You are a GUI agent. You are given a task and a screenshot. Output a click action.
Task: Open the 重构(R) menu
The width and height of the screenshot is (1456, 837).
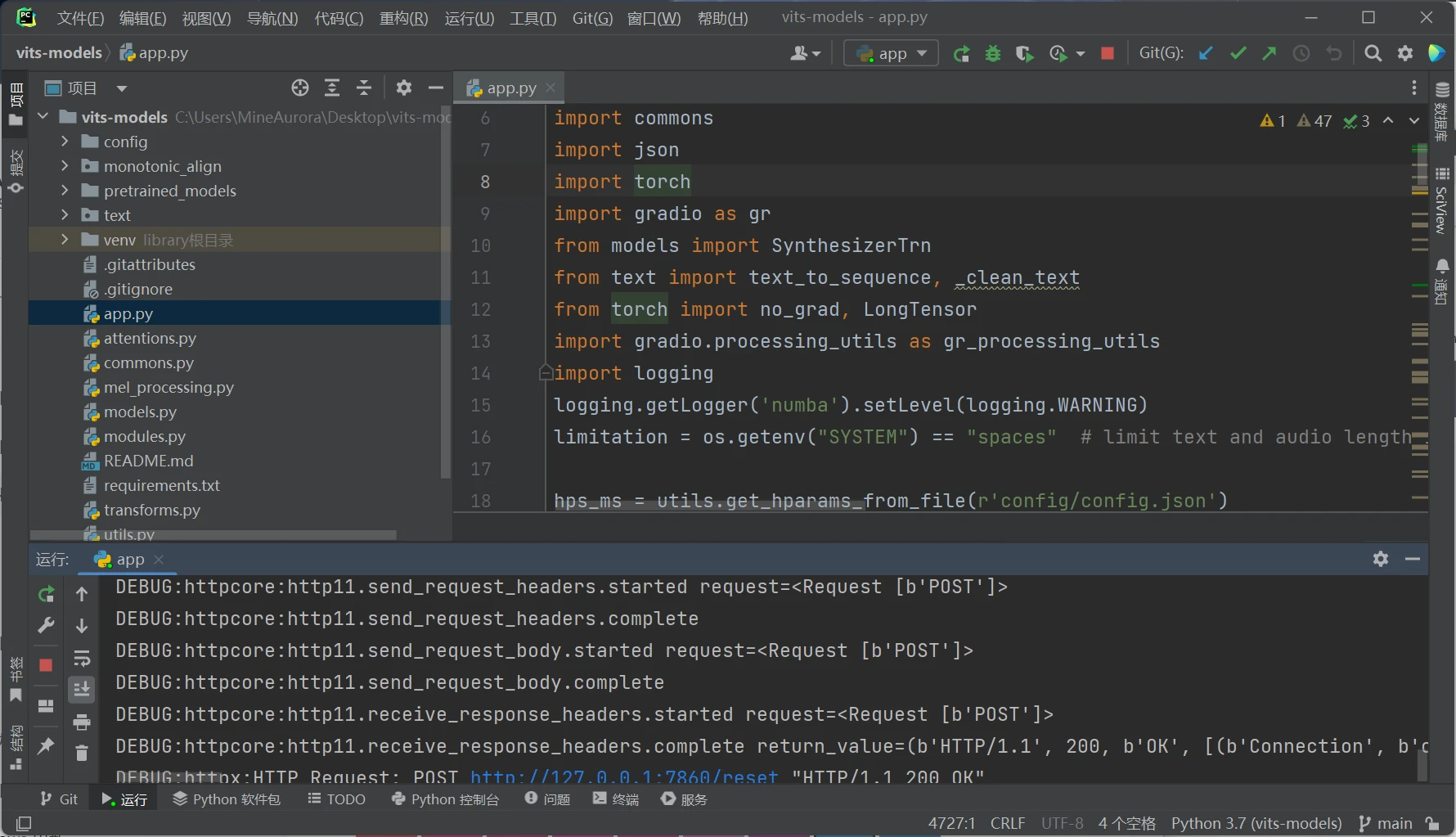[x=403, y=18]
